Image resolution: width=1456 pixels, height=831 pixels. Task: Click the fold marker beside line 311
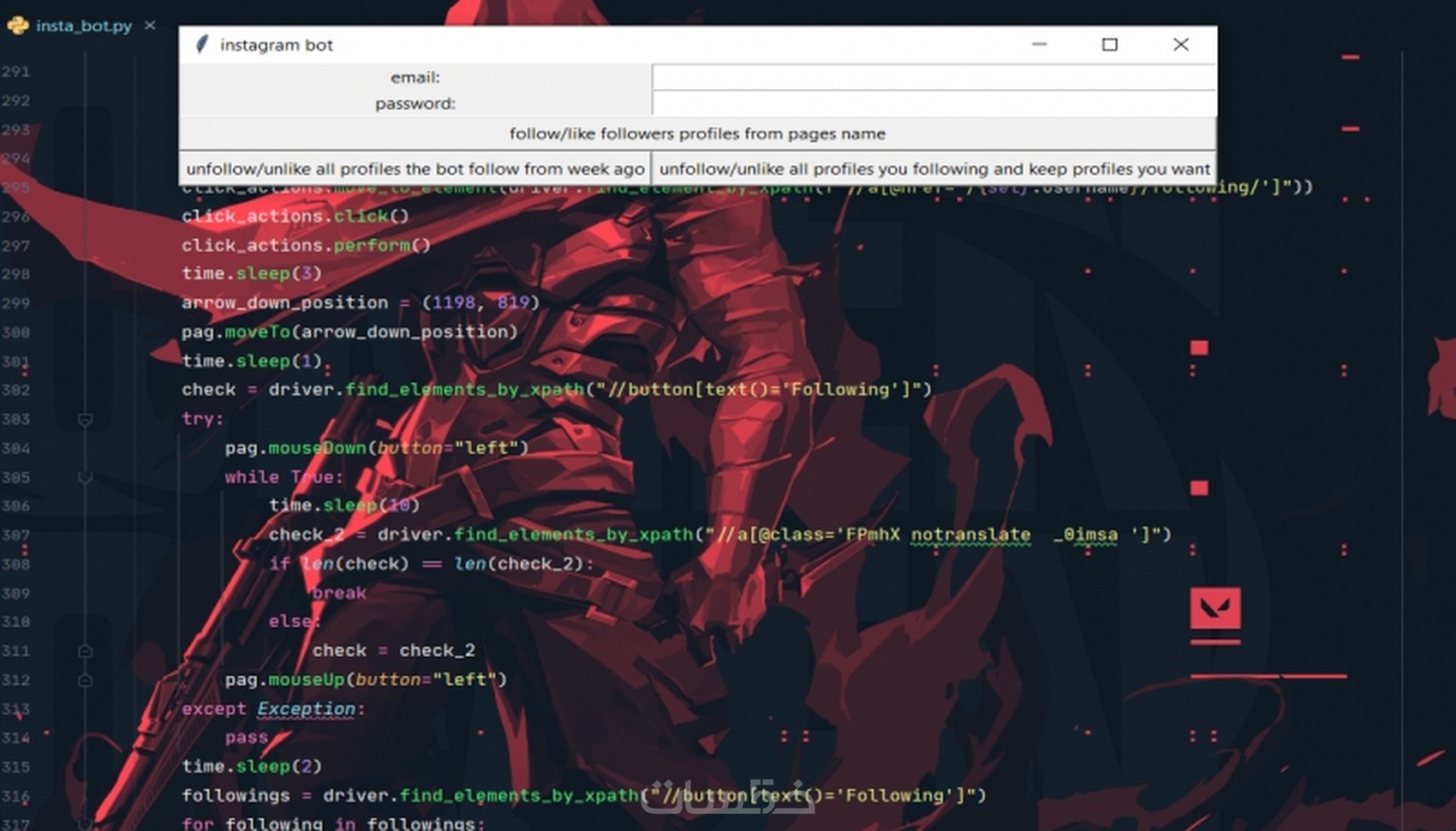(85, 651)
